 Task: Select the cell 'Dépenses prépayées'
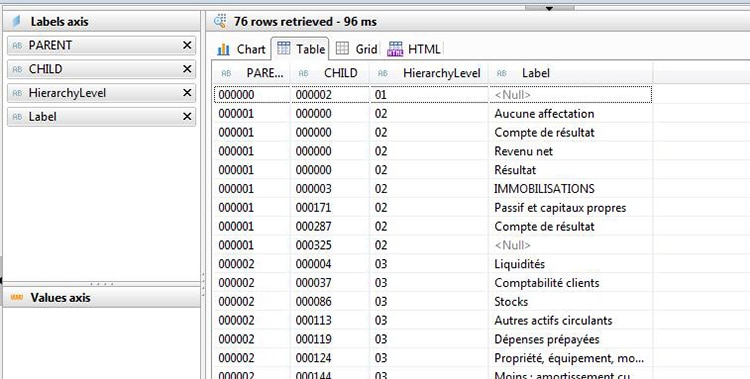tap(570, 339)
